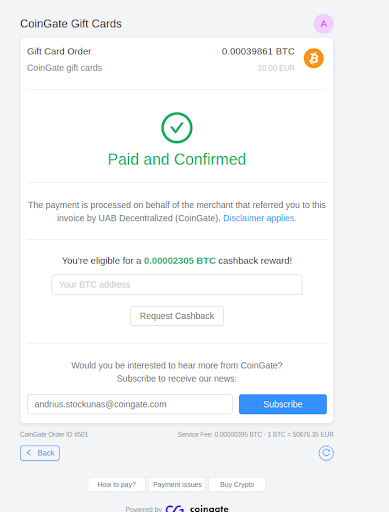Click Request Cashback button
This screenshot has width=389, height=512.
(x=177, y=316)
